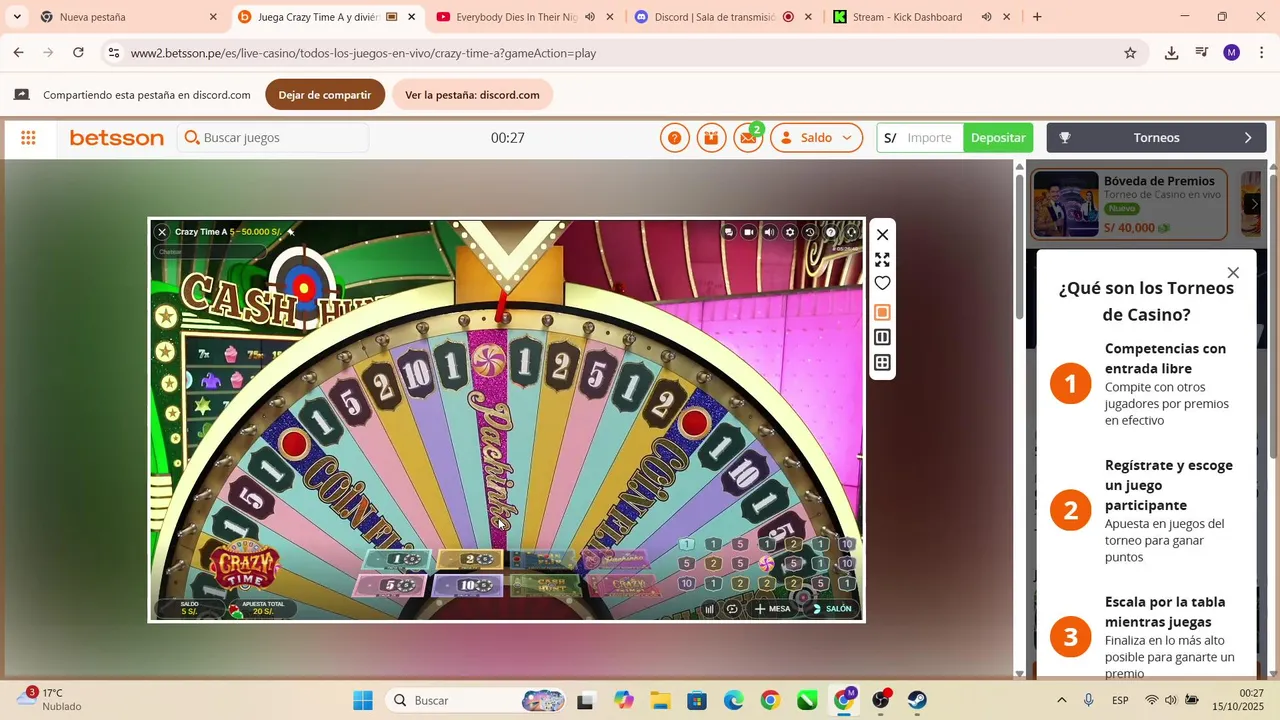Image resolution: width=1280 pixels, height=720 pixels.
Task: View site information icon in address bar
Action: click(x=113, y=53)
